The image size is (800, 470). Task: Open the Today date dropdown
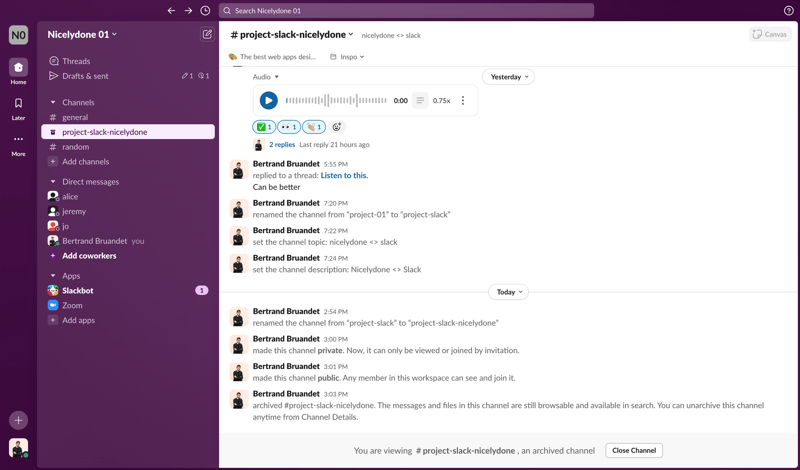[508, 292]
